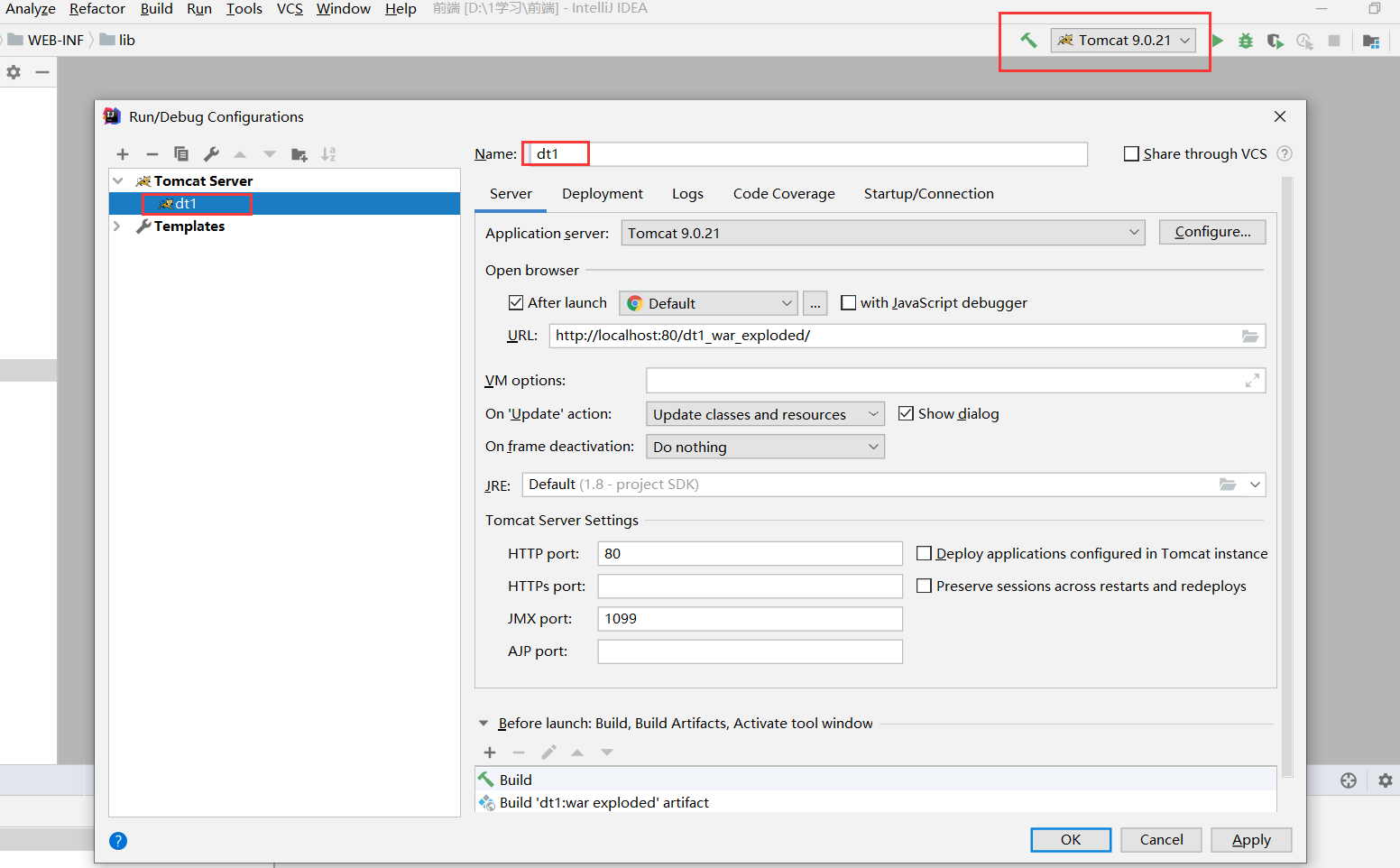Open On 'Update' action dropdown
The height and width of the screenshot is (868, 1400).
[765, 414]
